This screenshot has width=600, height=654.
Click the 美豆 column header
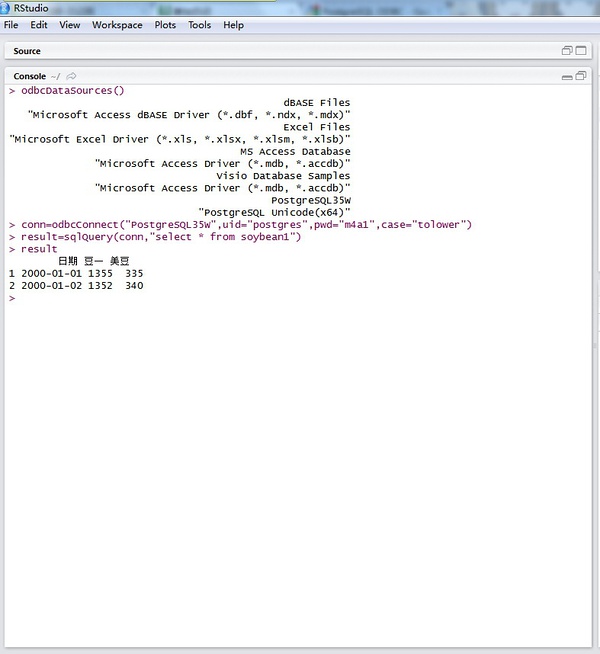[x=120, y=261]
